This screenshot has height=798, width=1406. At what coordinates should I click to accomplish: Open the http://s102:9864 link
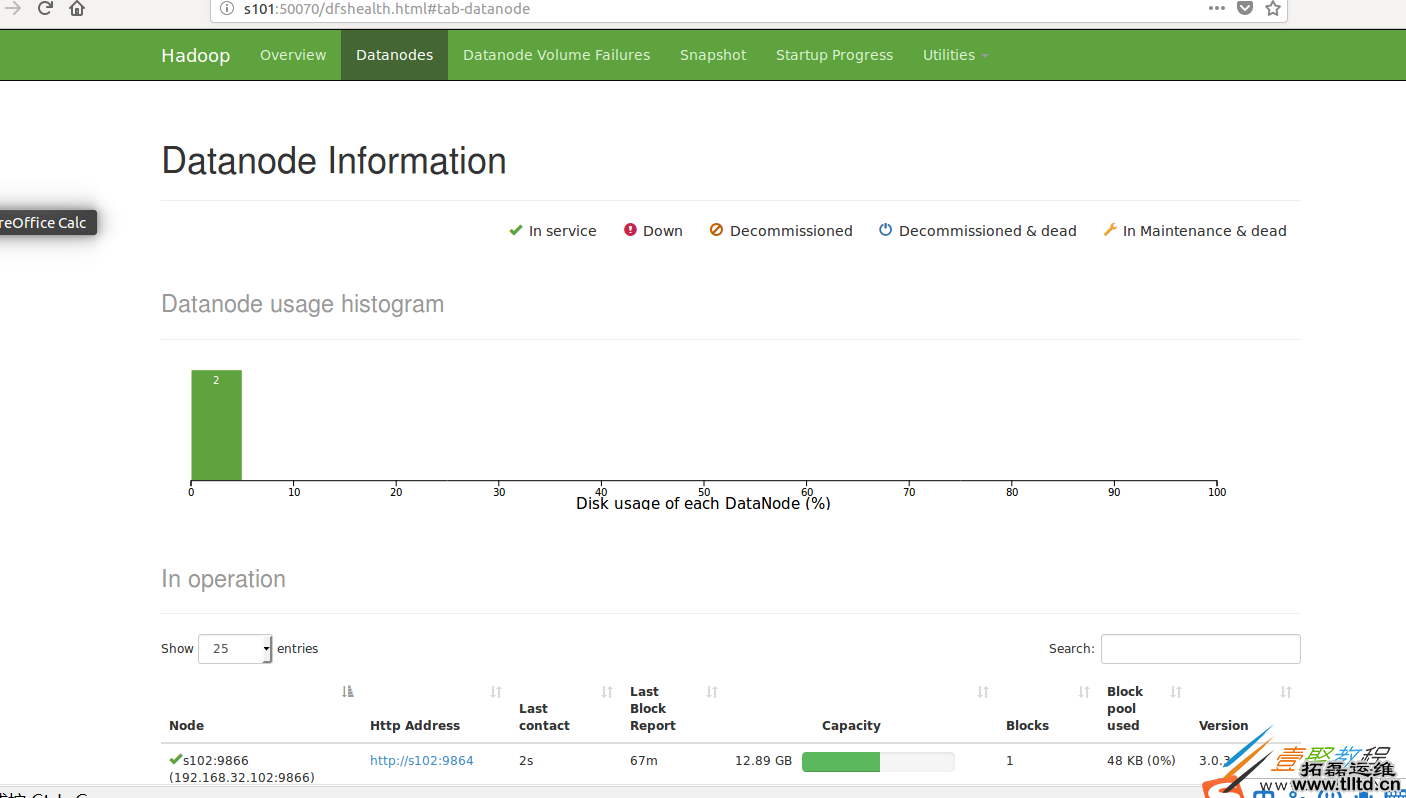[421, 761]
